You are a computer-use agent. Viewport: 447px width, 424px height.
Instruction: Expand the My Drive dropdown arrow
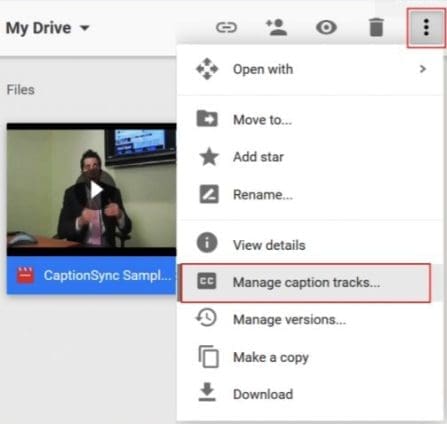pos(85,28)
